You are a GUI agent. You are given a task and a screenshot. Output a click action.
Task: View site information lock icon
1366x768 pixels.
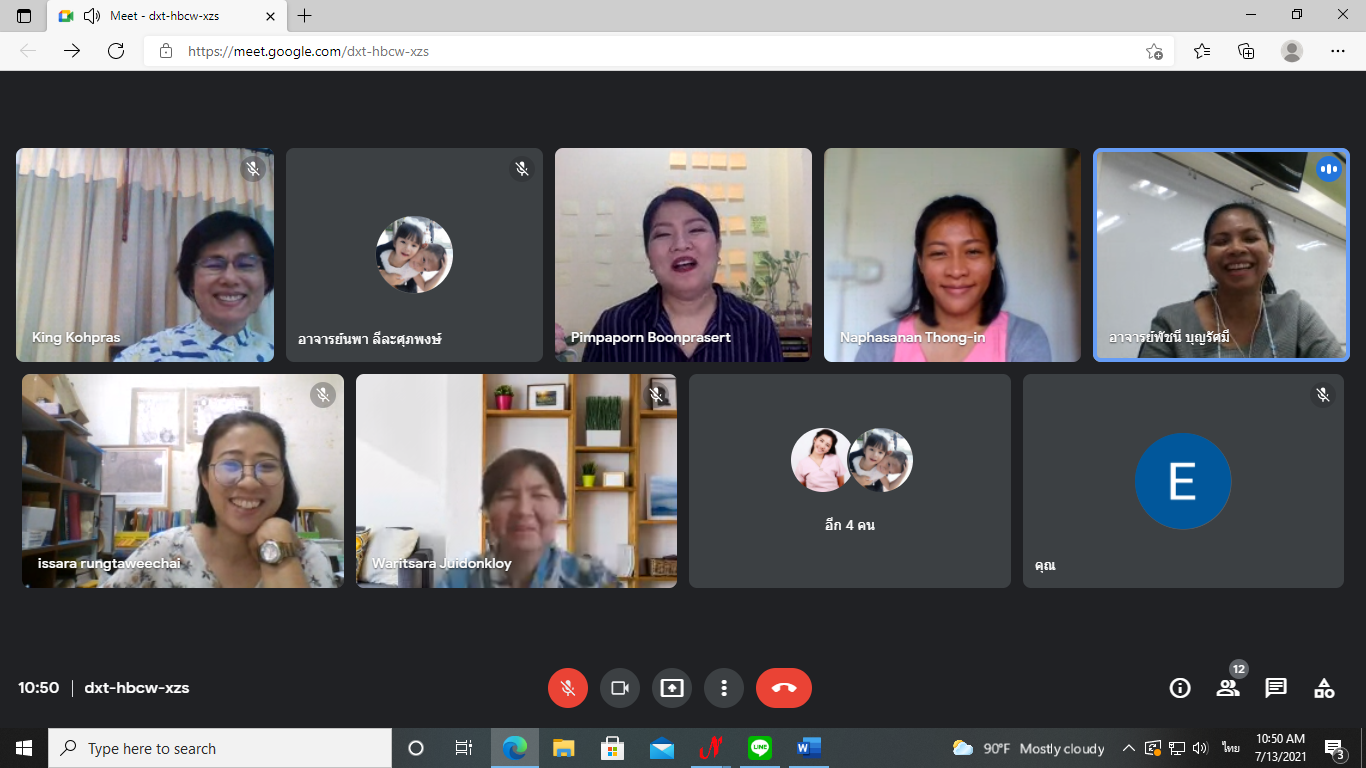[x=166, y=51]
